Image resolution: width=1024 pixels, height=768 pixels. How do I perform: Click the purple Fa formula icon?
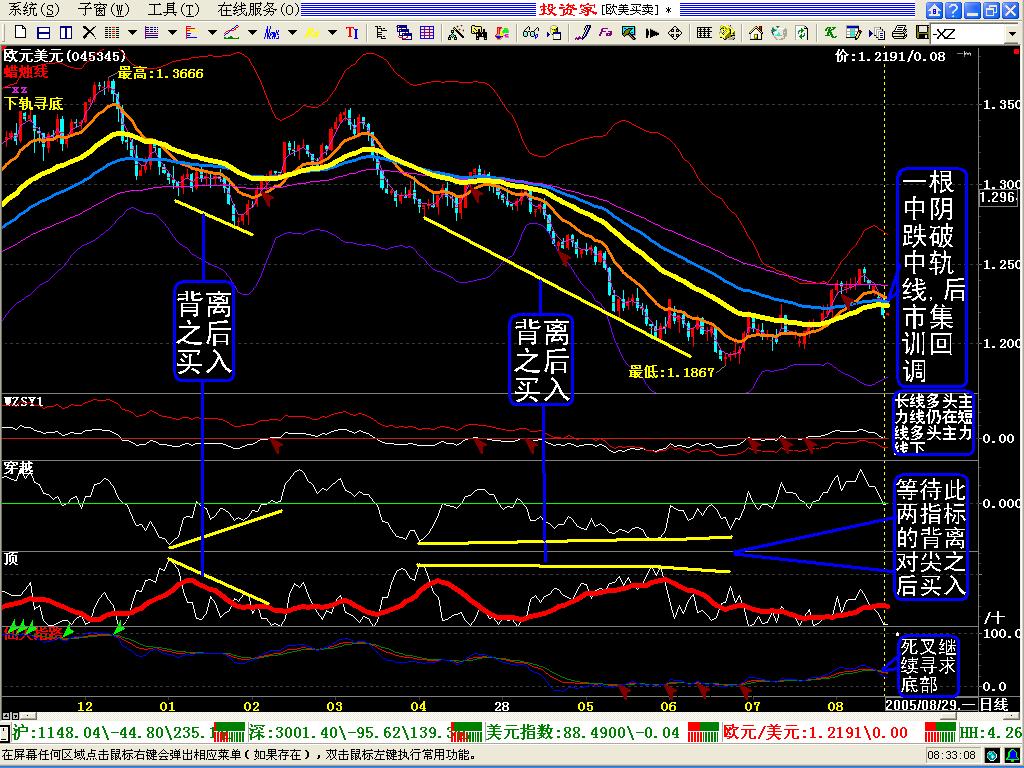point(605,33)
